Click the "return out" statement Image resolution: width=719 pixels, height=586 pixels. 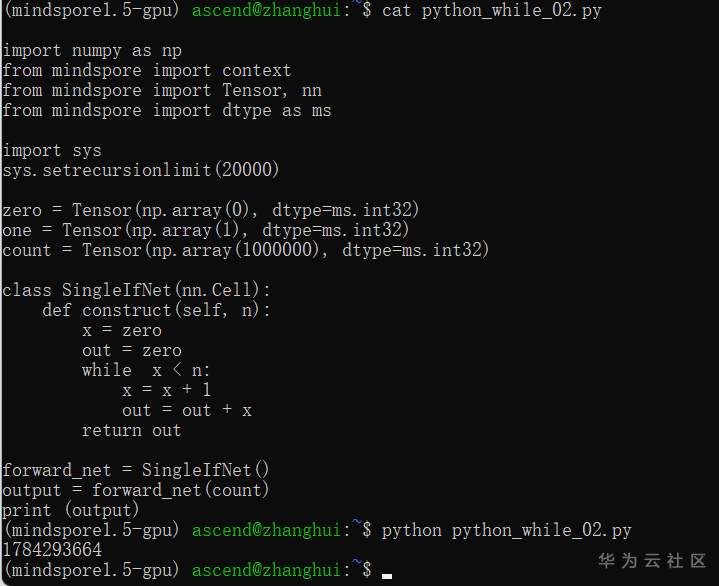click(131, 430)
